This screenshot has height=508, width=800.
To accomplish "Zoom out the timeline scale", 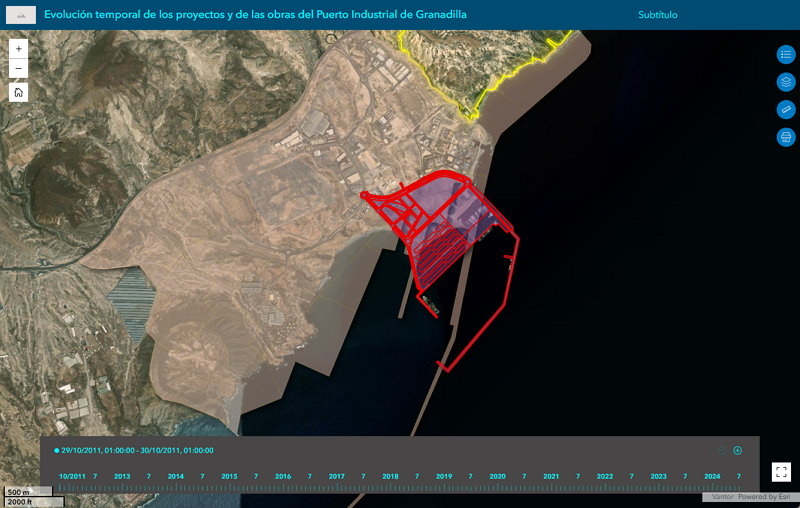I will click(721, 450).
